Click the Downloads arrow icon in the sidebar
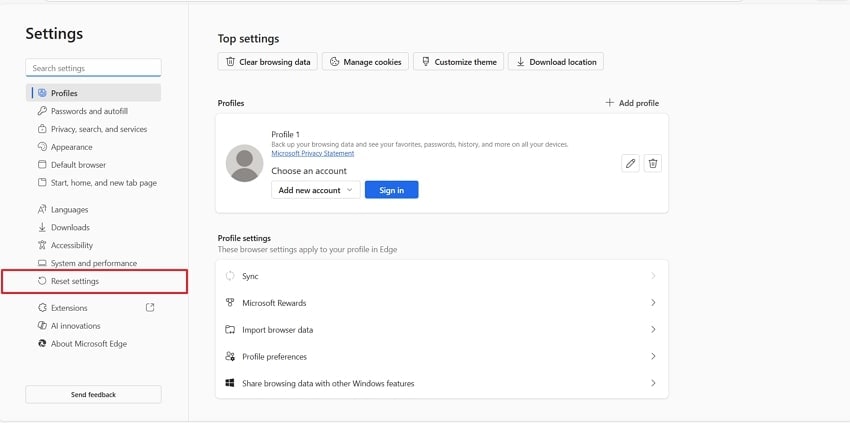The image size is (850, 423). 42,227
